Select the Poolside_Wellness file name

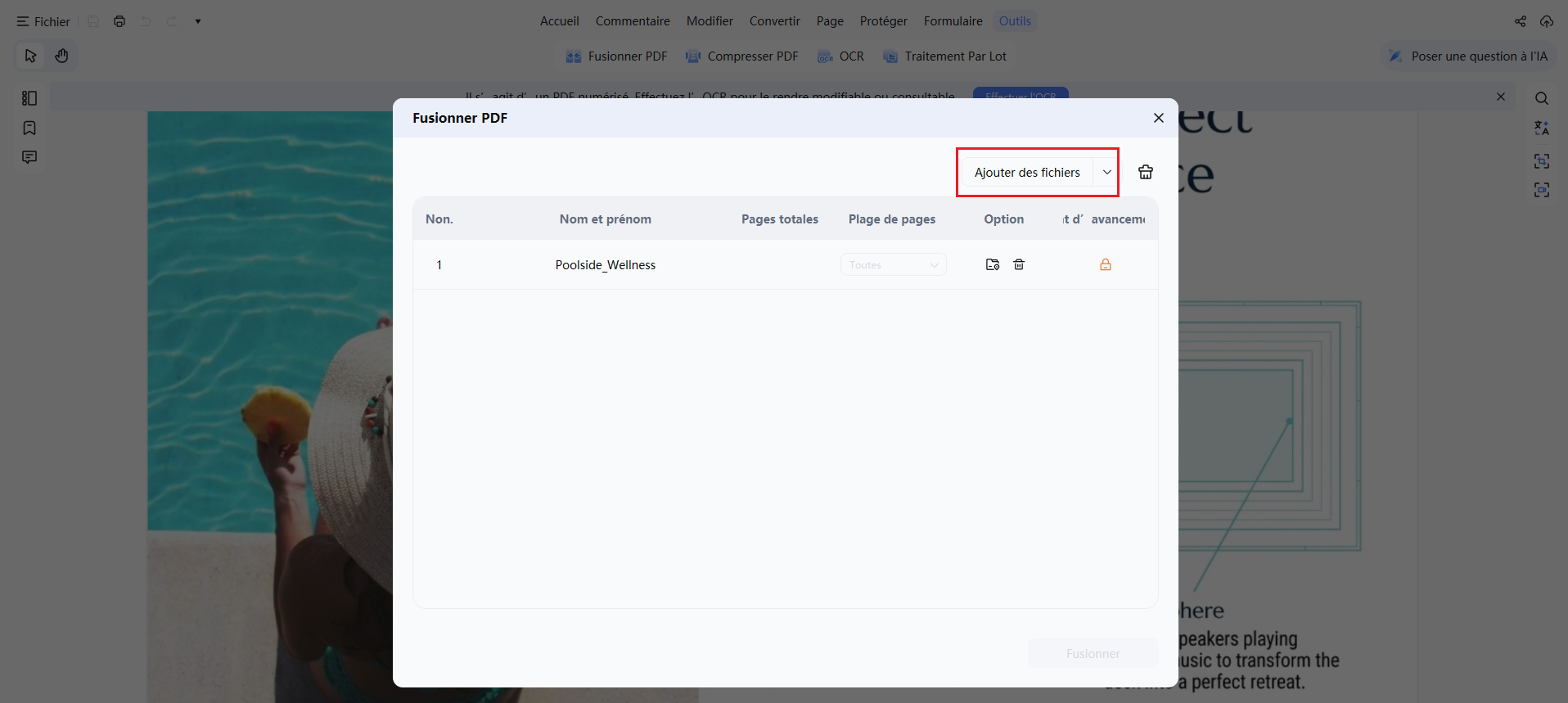coord(606,265)
